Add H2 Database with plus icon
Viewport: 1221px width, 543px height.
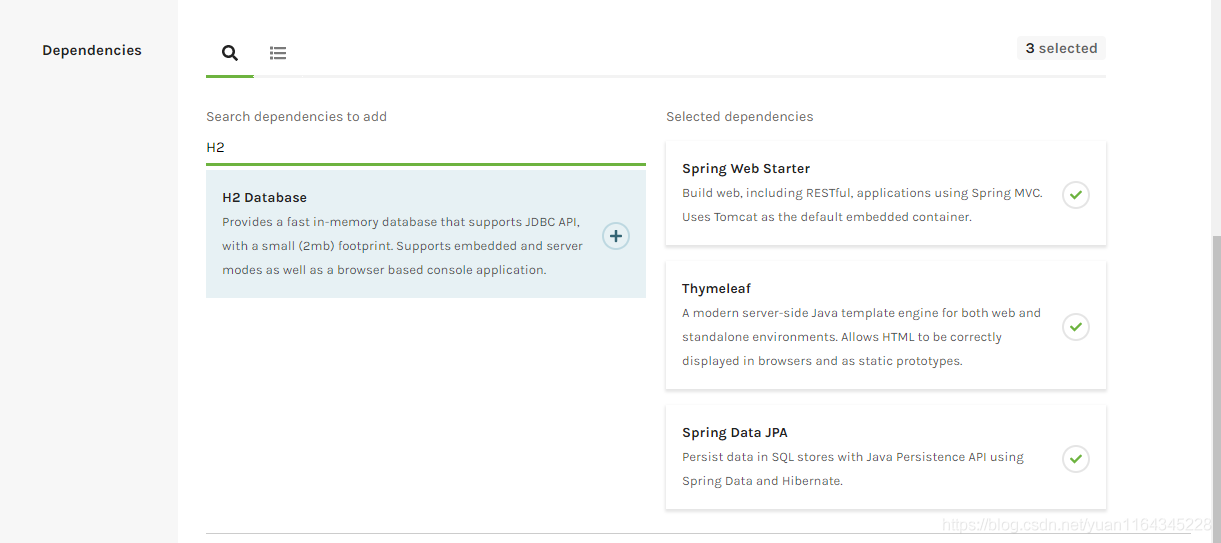[616, 236]
